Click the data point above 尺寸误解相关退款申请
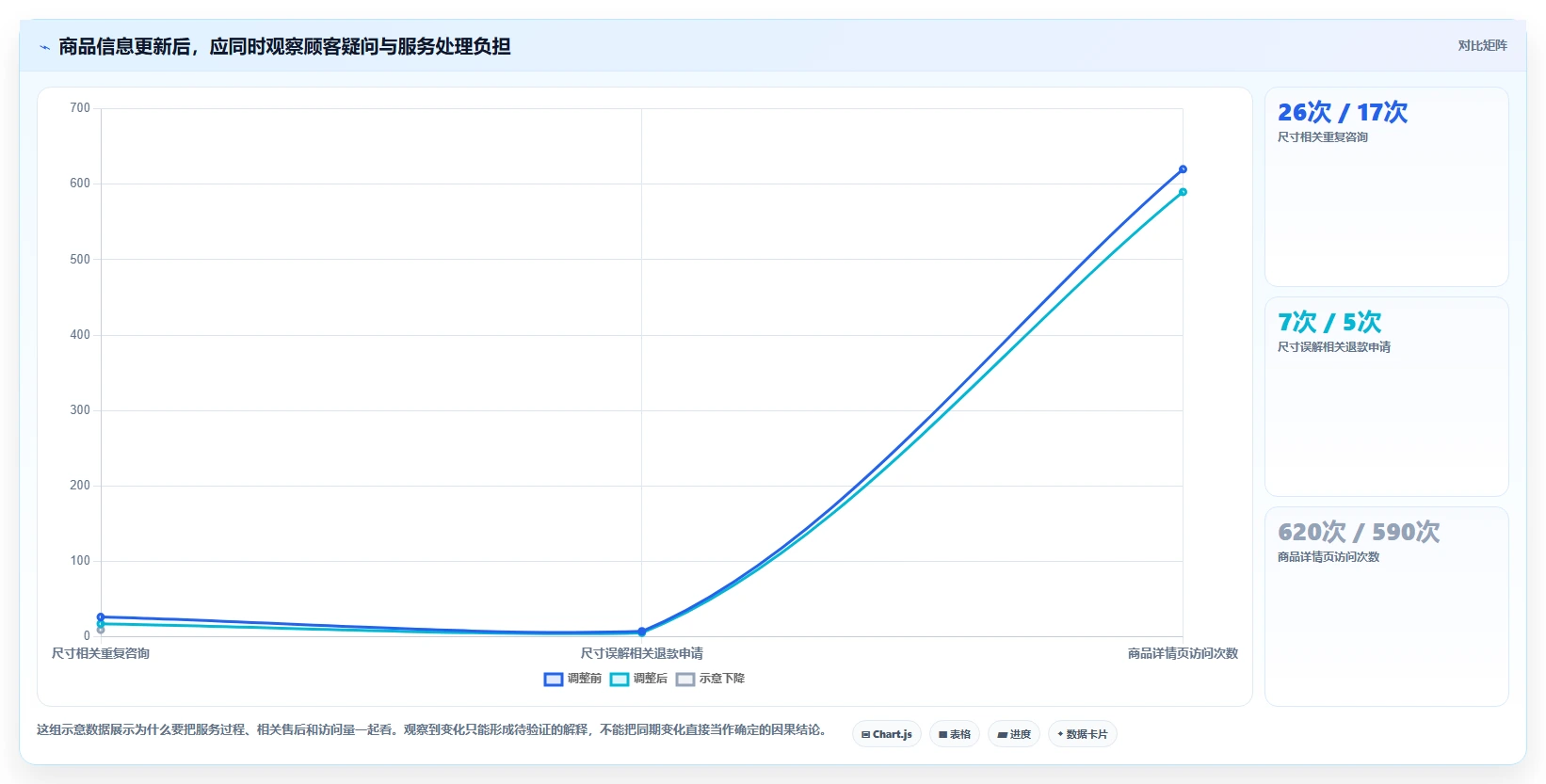Screen dimensions: 1546x784 pyautogui.click(x=641, y=632)
